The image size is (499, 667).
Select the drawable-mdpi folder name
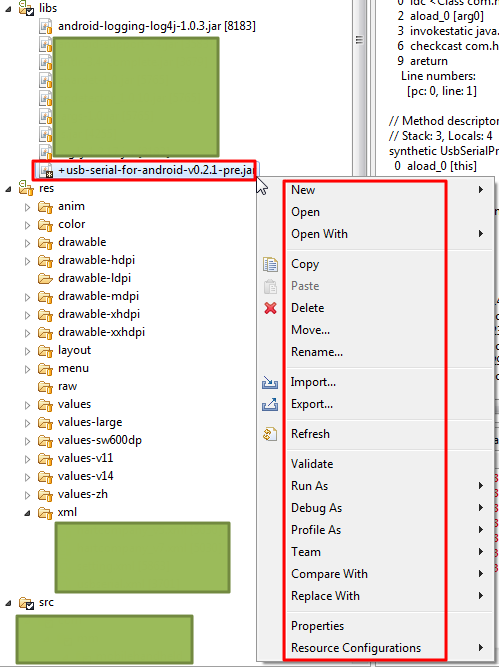[98, 296]
